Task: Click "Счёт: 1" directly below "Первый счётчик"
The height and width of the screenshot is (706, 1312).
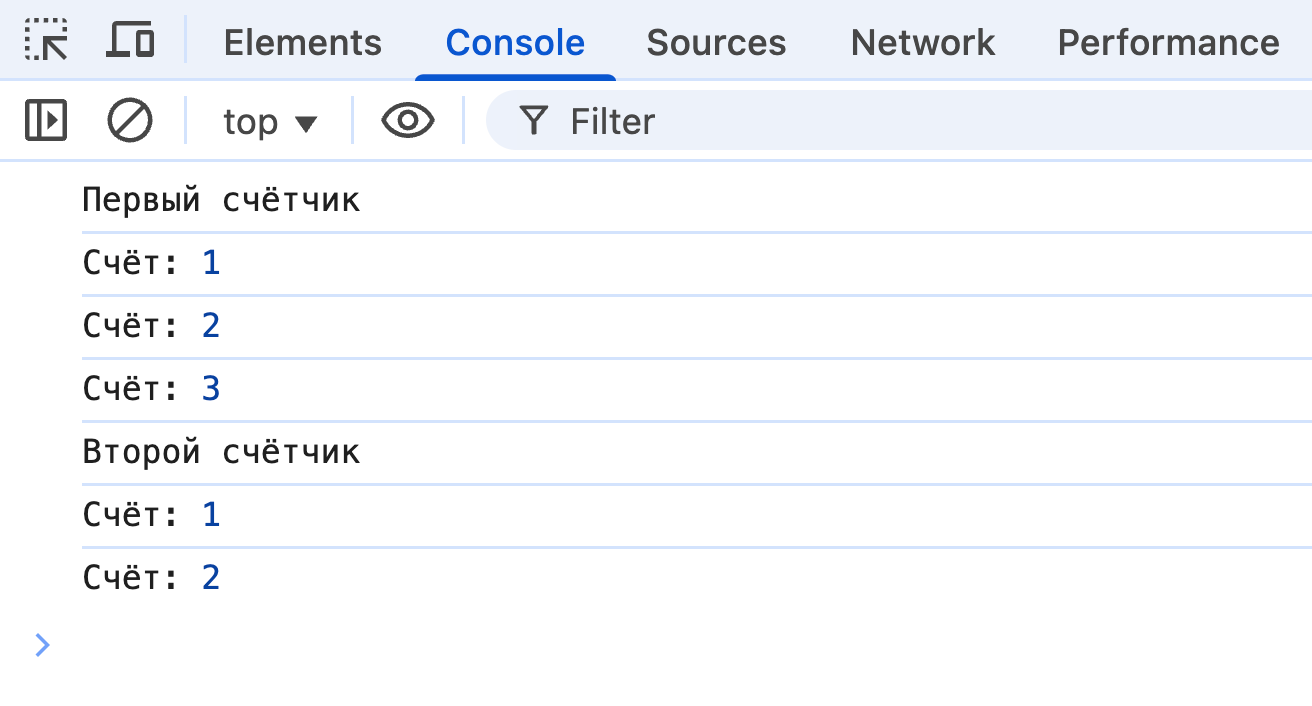Action: (x=151, y=263)
